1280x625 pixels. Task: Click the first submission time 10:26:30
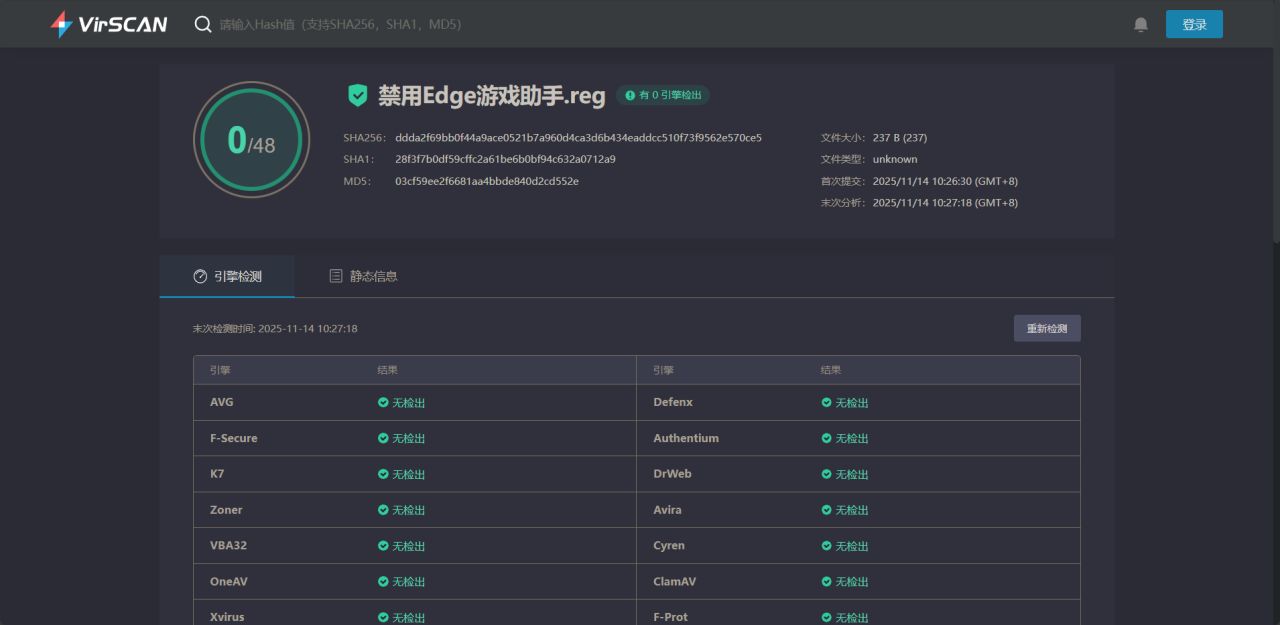pyautogui.click(x=945, y=181)
